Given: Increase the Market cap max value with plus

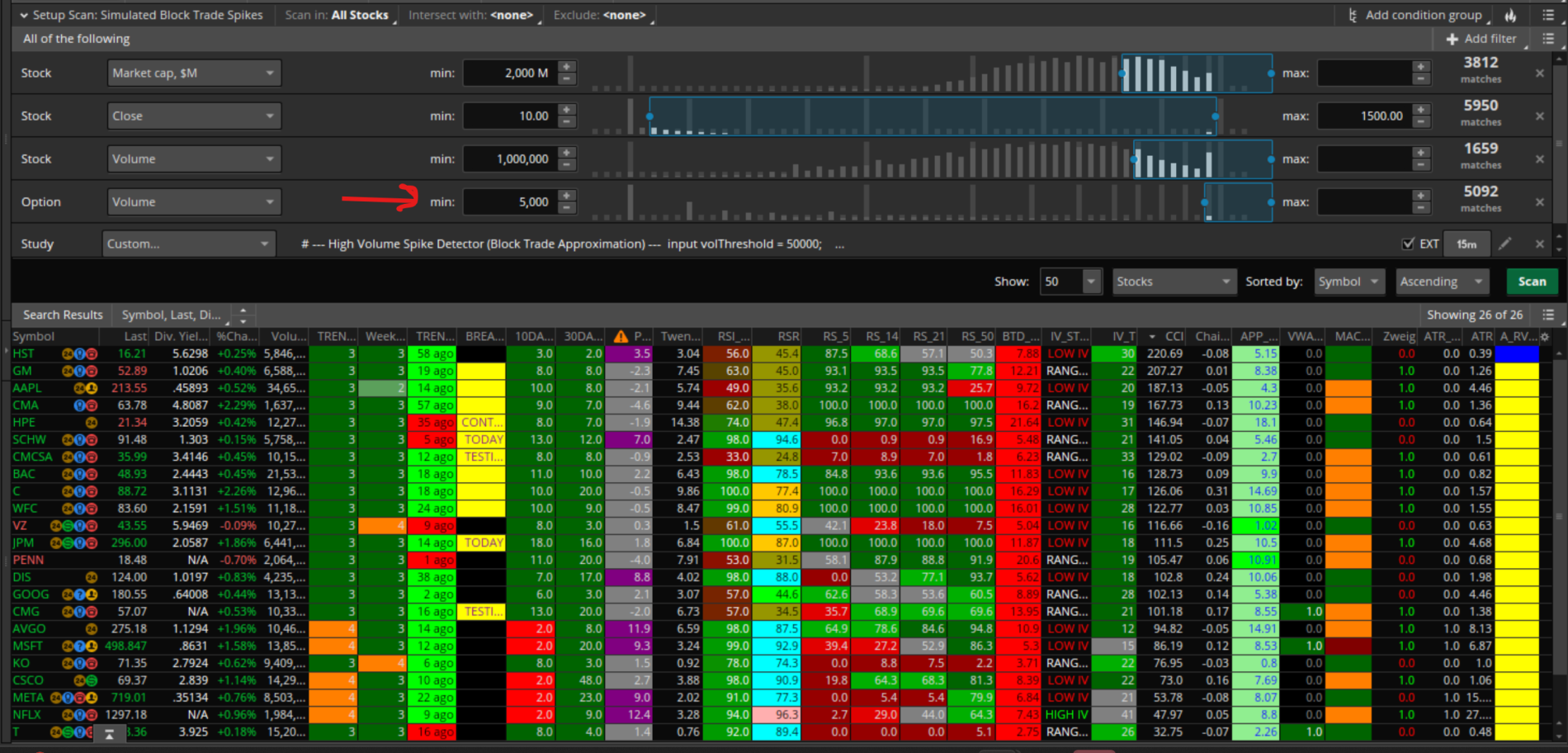Looking at the screenshot, I should pos(1421,67).
